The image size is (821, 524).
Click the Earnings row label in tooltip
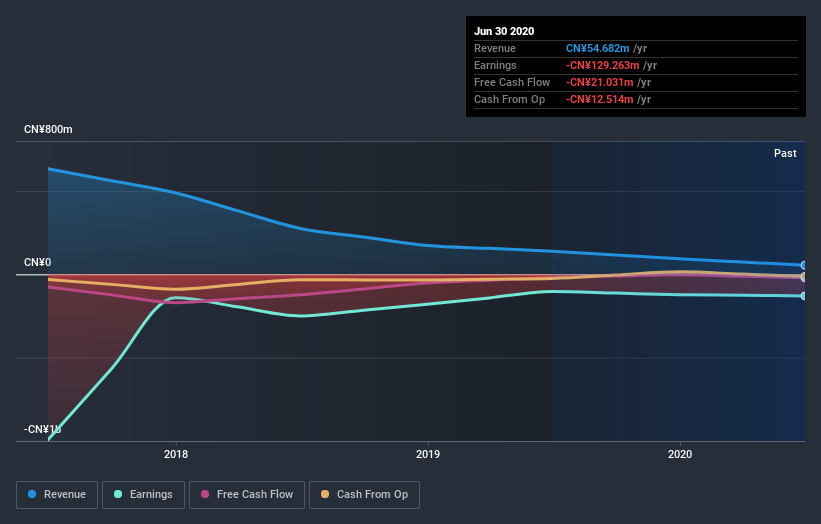click(495, 65)
